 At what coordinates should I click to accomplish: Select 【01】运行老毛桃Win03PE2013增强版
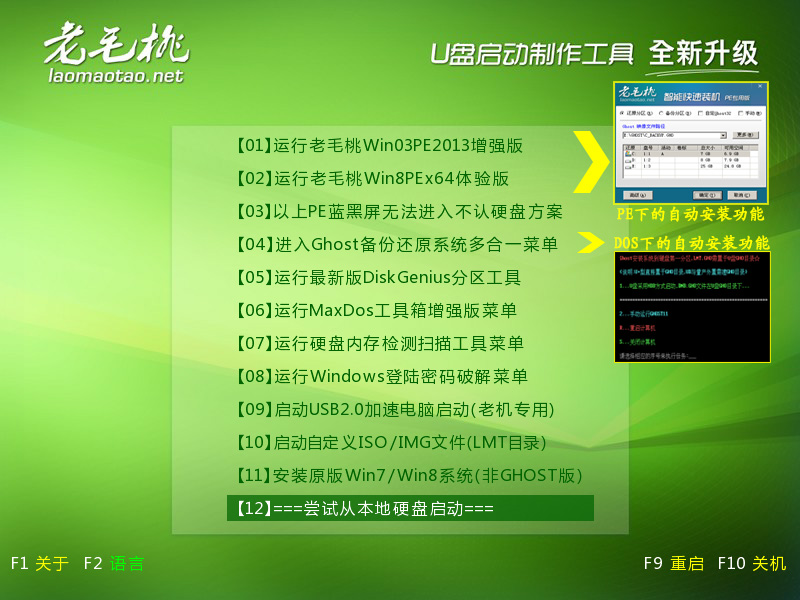pos(379,145)
